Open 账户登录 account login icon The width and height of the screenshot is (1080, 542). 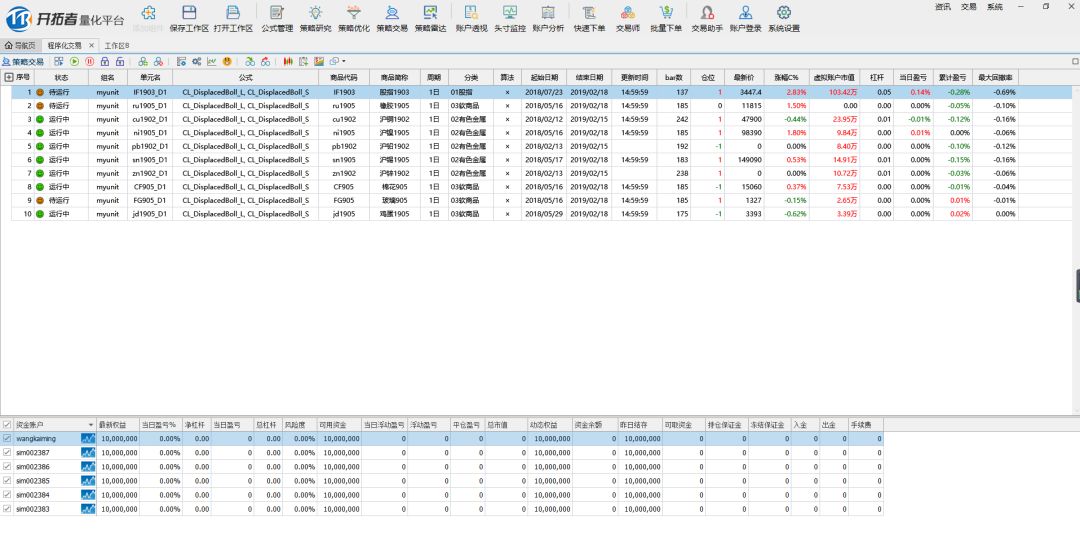click(745, 12)
